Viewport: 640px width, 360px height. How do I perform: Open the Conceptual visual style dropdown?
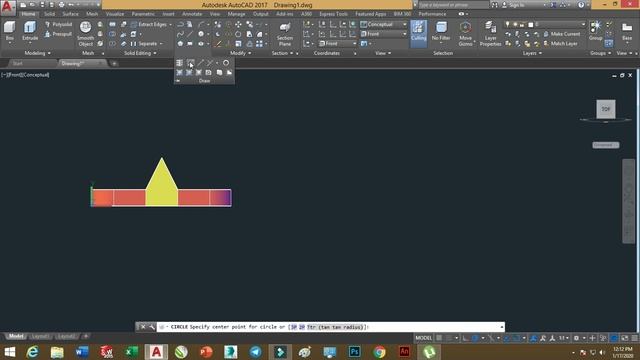click(x=384, y=24)
